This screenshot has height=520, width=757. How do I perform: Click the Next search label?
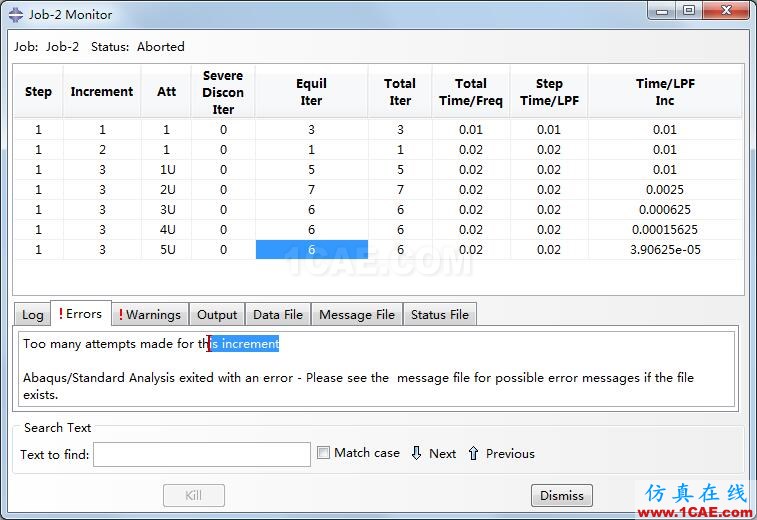coord(442,454)
